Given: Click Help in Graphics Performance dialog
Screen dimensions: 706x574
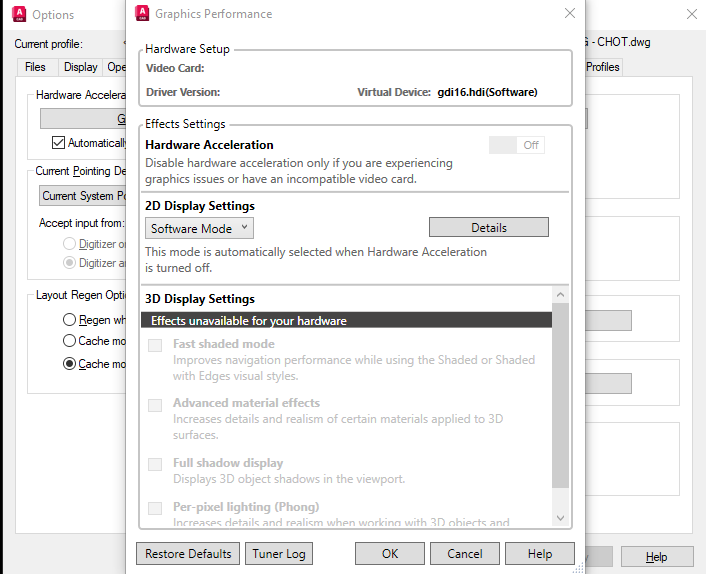Looking at the screenshot, I should coord(539,553).
